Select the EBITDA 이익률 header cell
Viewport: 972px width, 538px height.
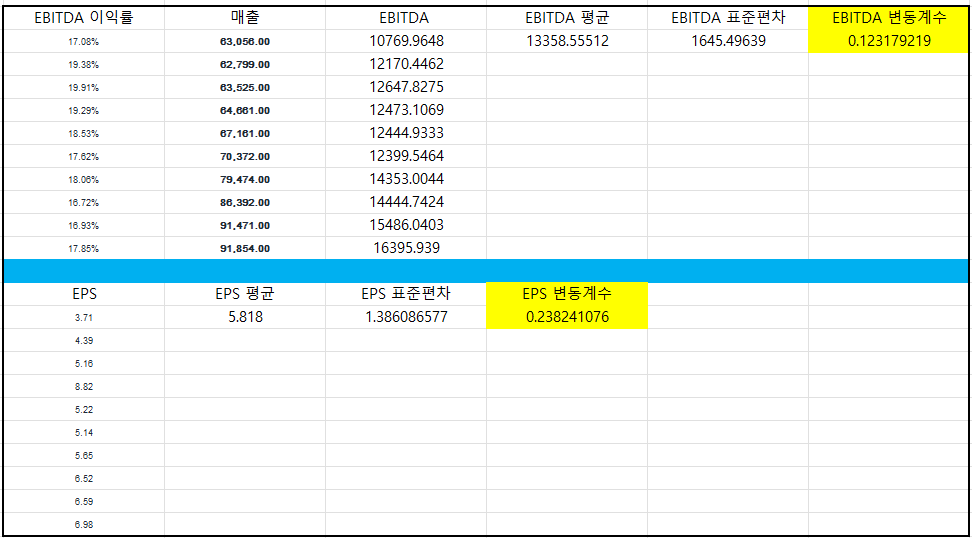(84, 18)
